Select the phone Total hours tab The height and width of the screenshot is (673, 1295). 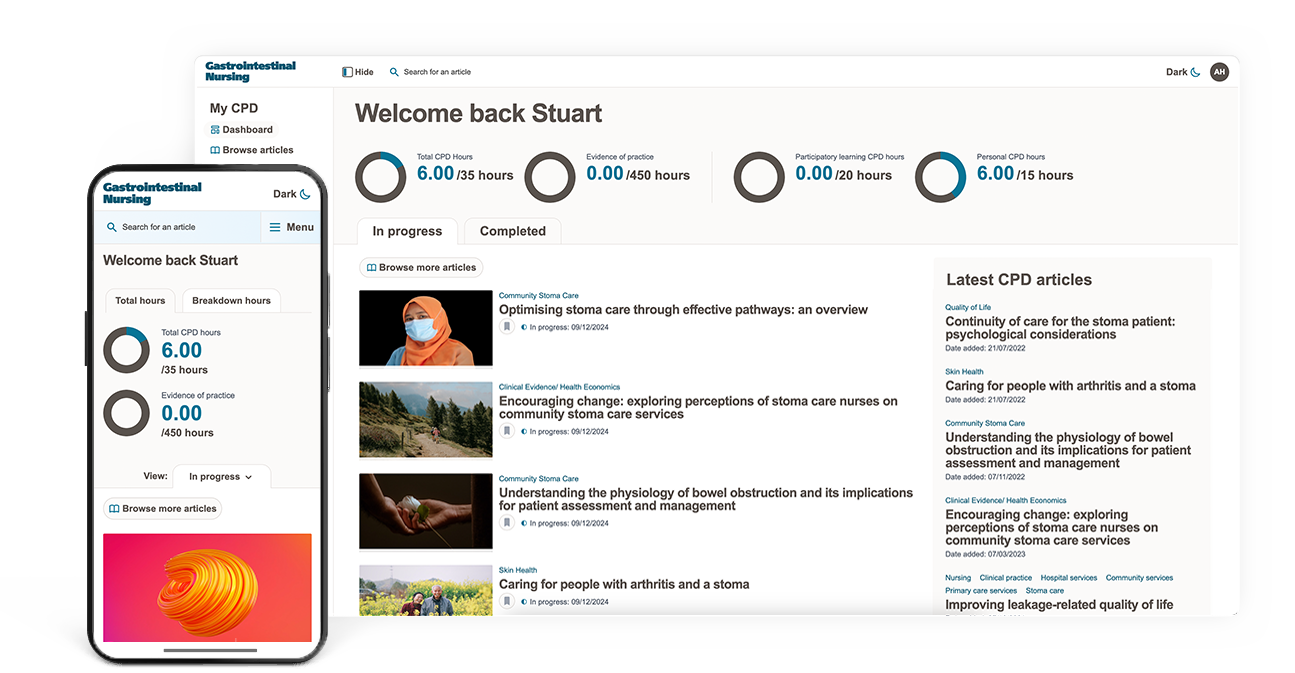coord(140,300)
